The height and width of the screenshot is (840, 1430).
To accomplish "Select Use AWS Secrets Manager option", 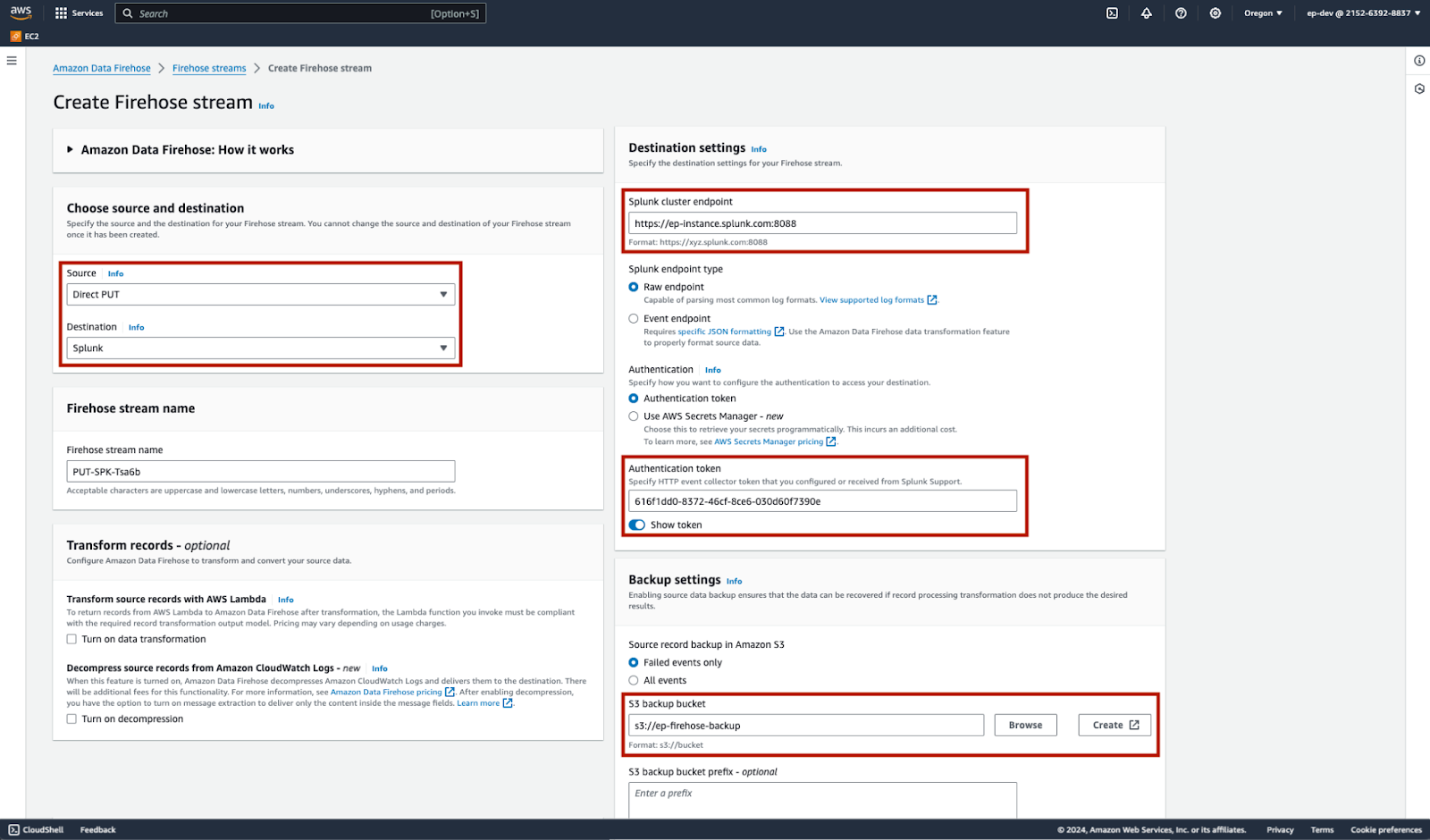I will [x=634, y=416].
